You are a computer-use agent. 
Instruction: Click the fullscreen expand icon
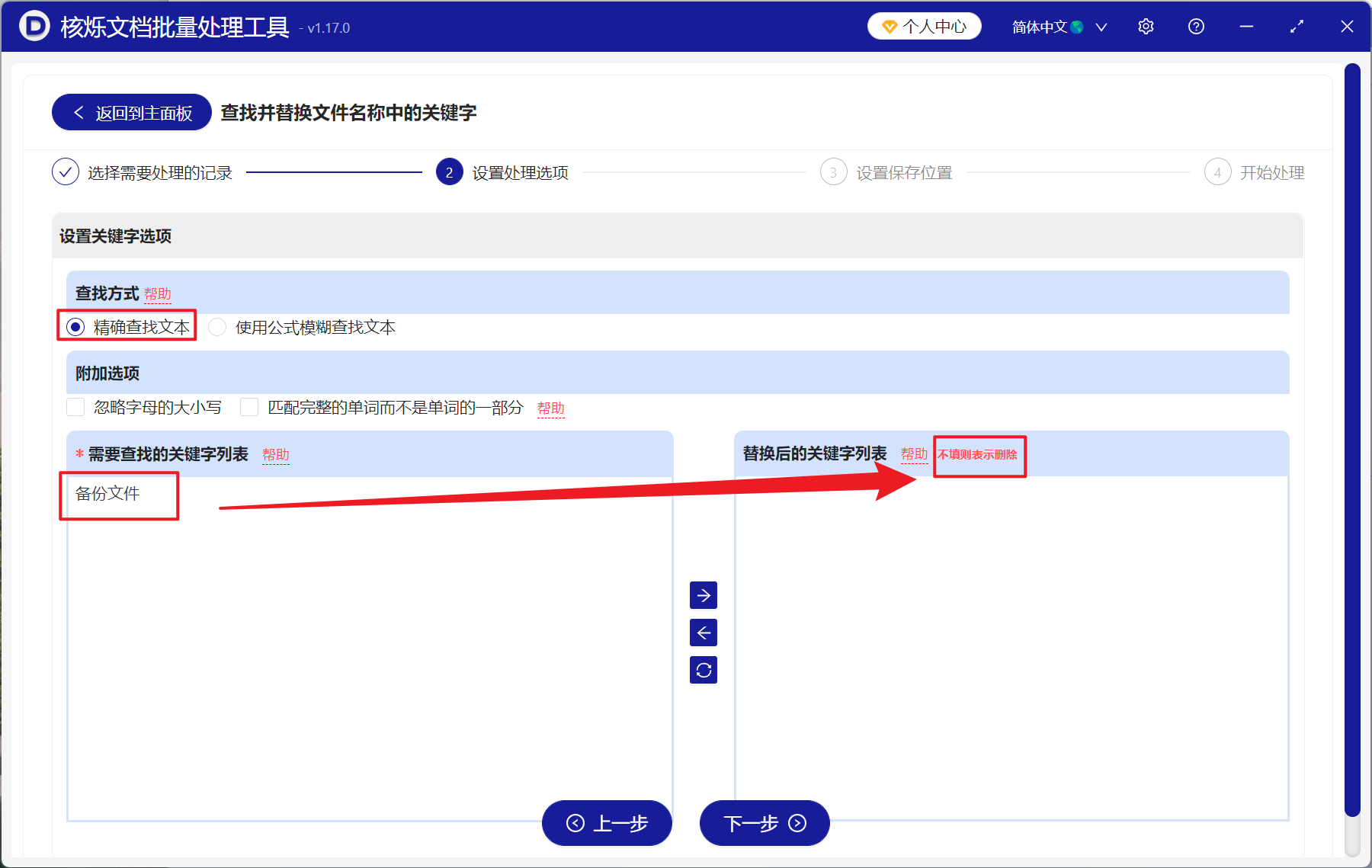[1297, 26]
